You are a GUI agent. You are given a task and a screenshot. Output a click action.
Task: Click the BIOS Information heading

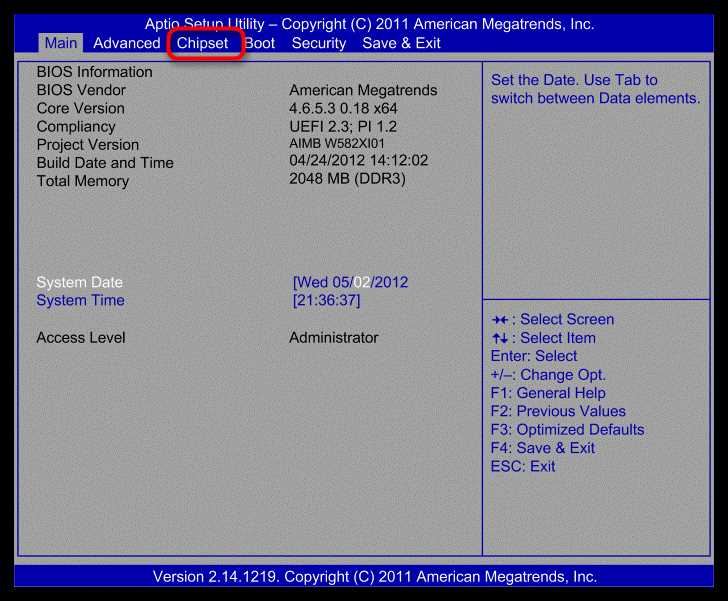tap(94, 72)
